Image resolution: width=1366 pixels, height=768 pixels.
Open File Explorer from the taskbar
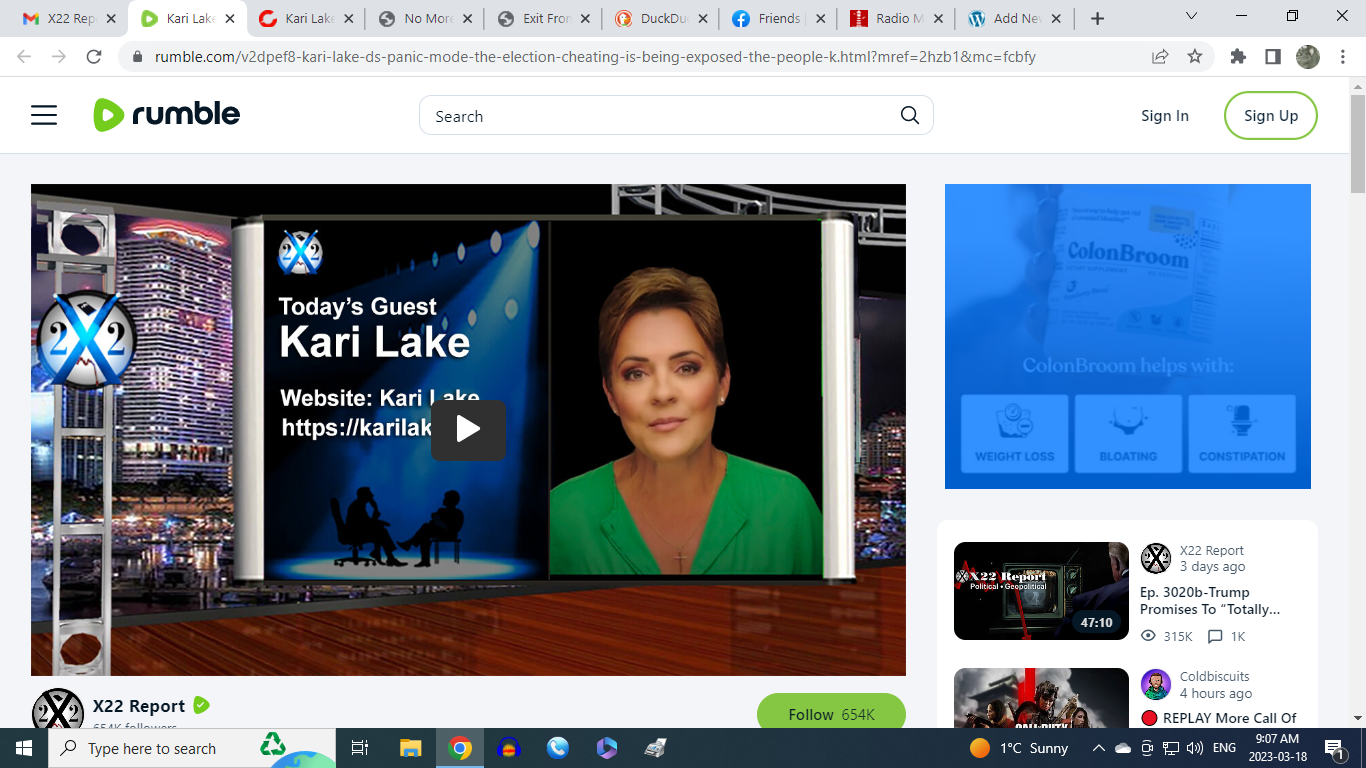point(410,748)
